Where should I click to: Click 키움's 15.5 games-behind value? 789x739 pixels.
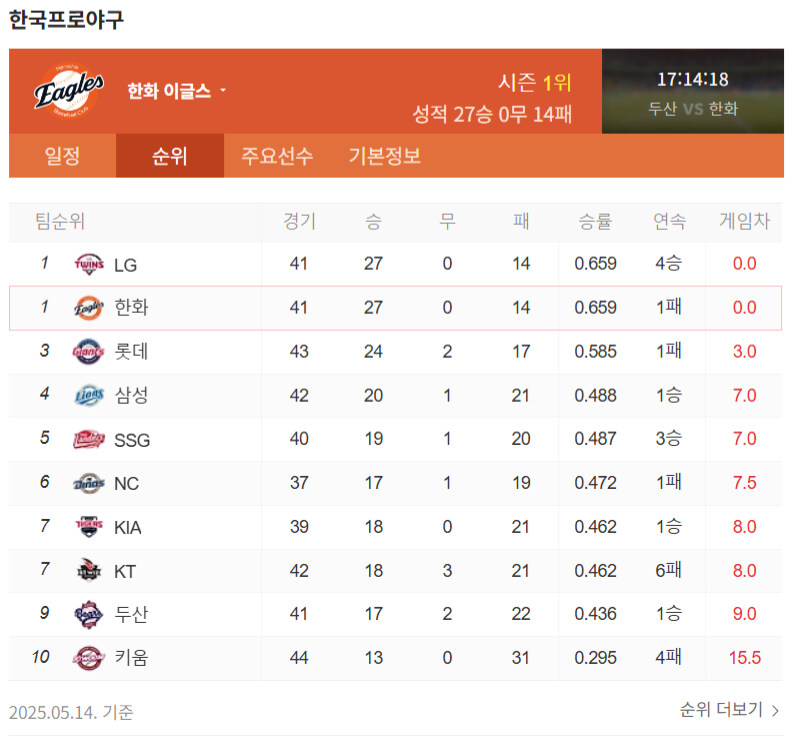pyautogui.click(x=745, y=658)
